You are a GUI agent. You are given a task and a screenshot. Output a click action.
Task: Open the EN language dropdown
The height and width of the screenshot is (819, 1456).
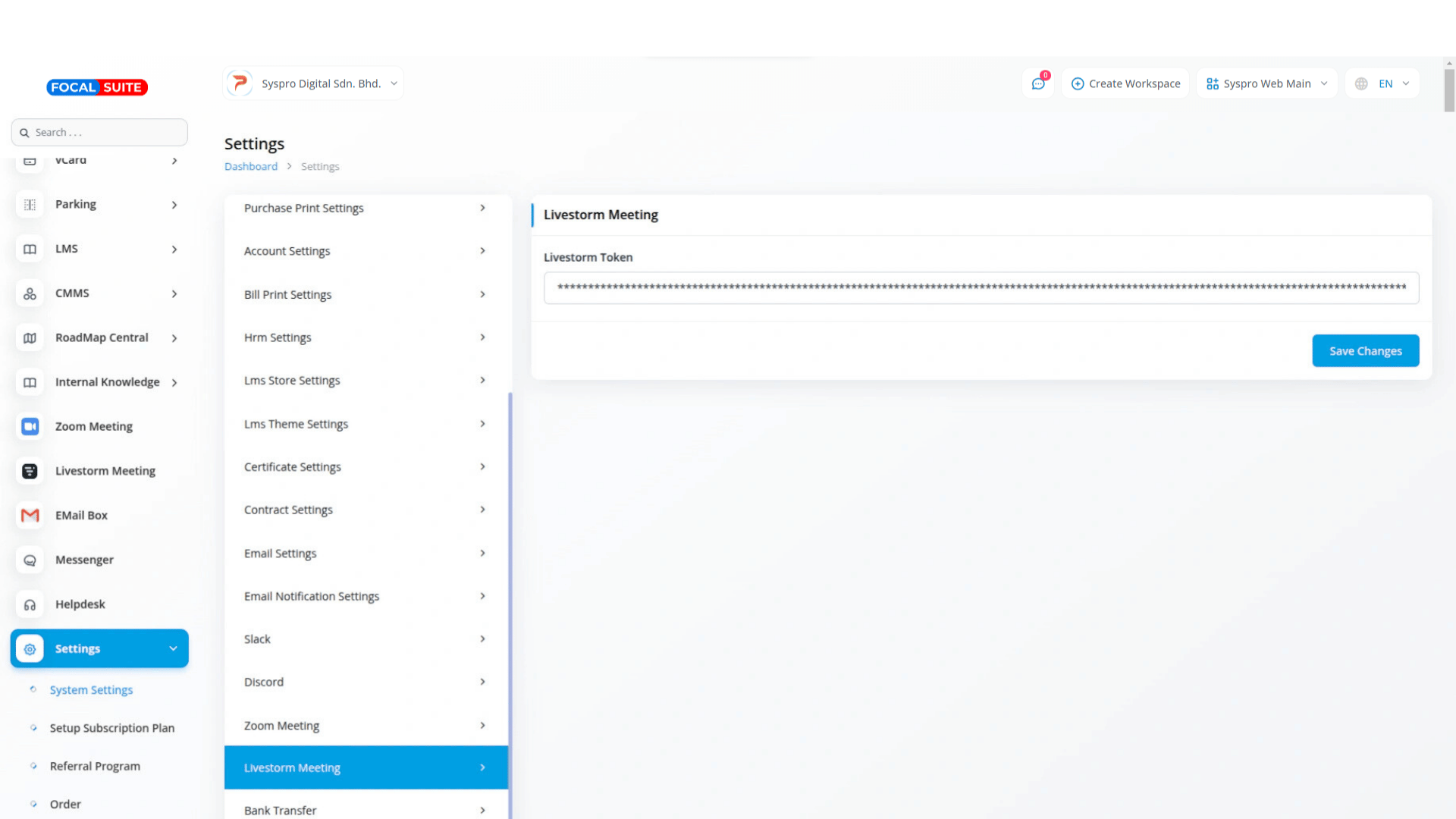(1382, 83)
